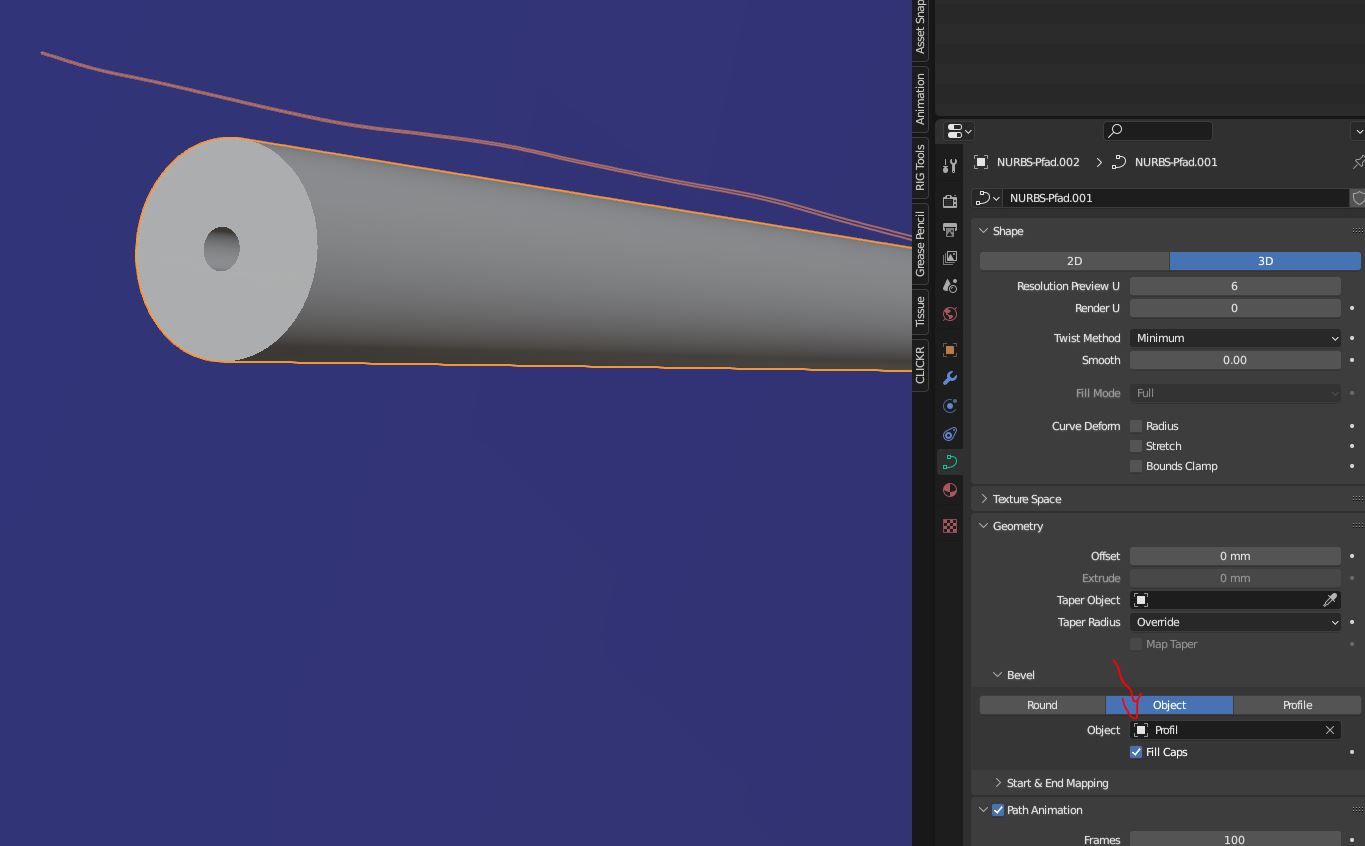The width and height of the screenshot is (1365, 846).
Task: Open the View Layer properties tab
Action: [x=950, y=258]
